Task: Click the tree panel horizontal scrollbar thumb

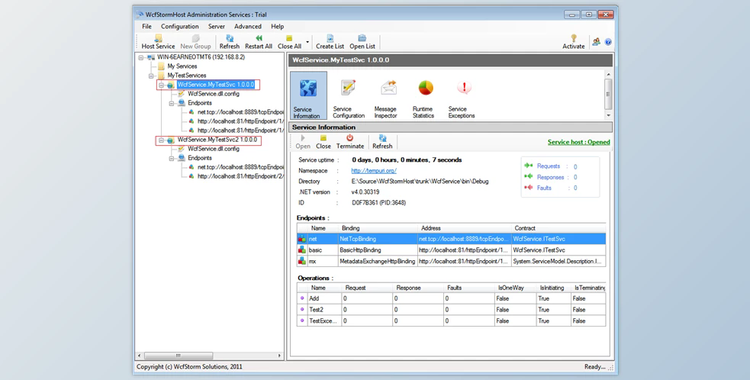Action: tap(178, 356)
